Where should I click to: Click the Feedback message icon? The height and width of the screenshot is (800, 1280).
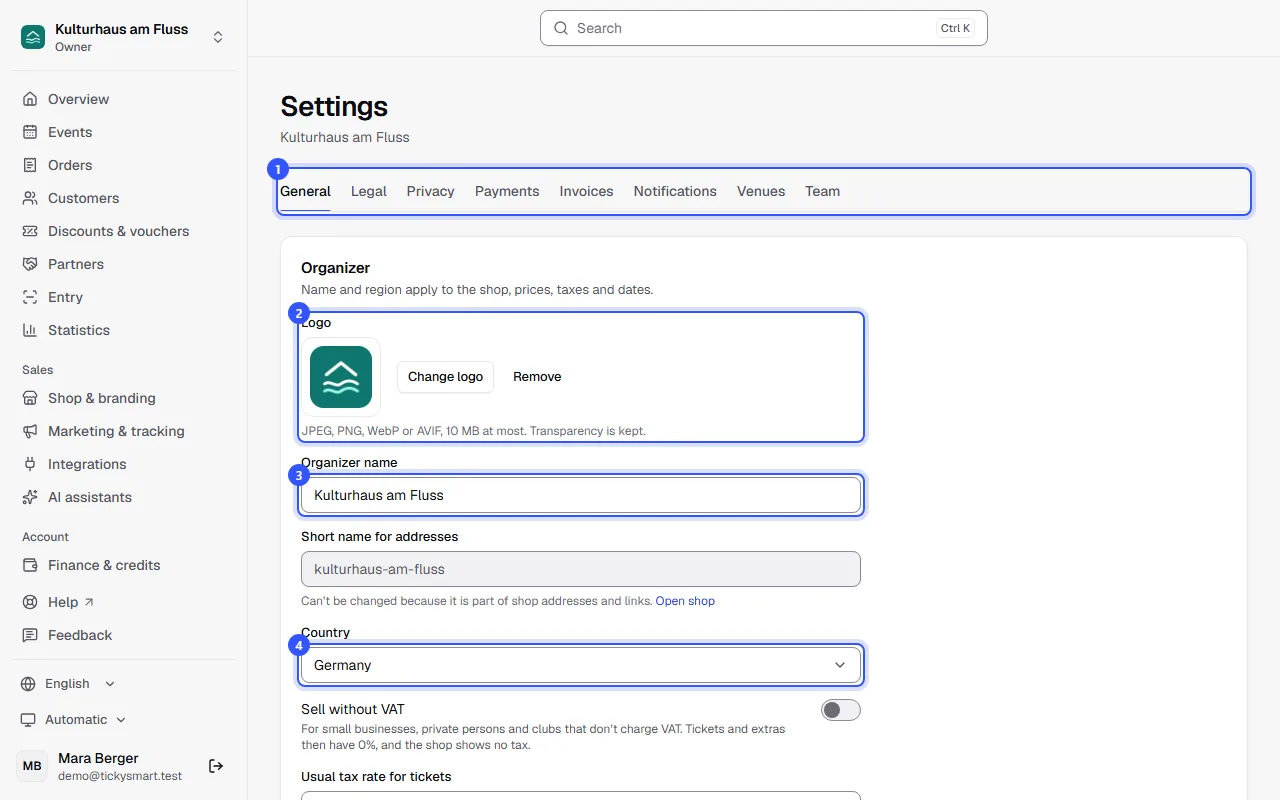click(30, 635)
